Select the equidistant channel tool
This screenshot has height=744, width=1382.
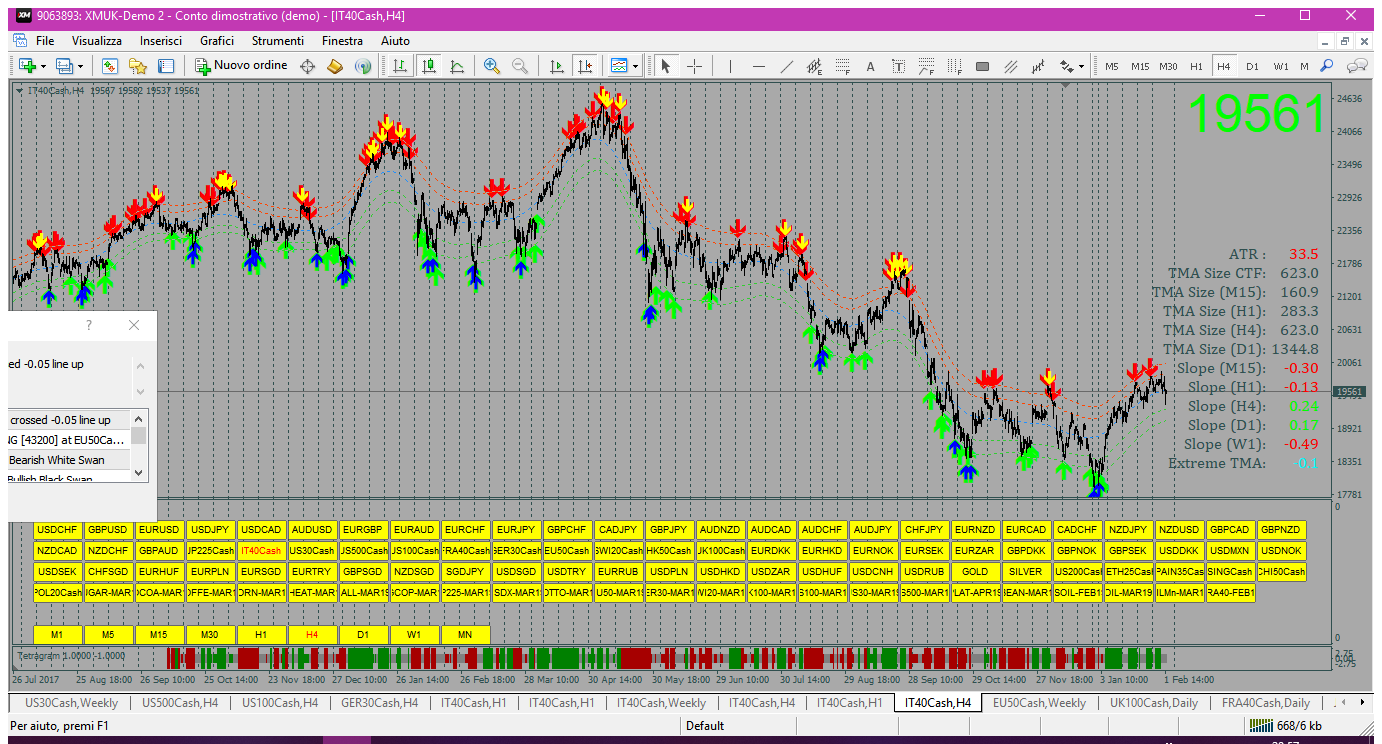815,66
